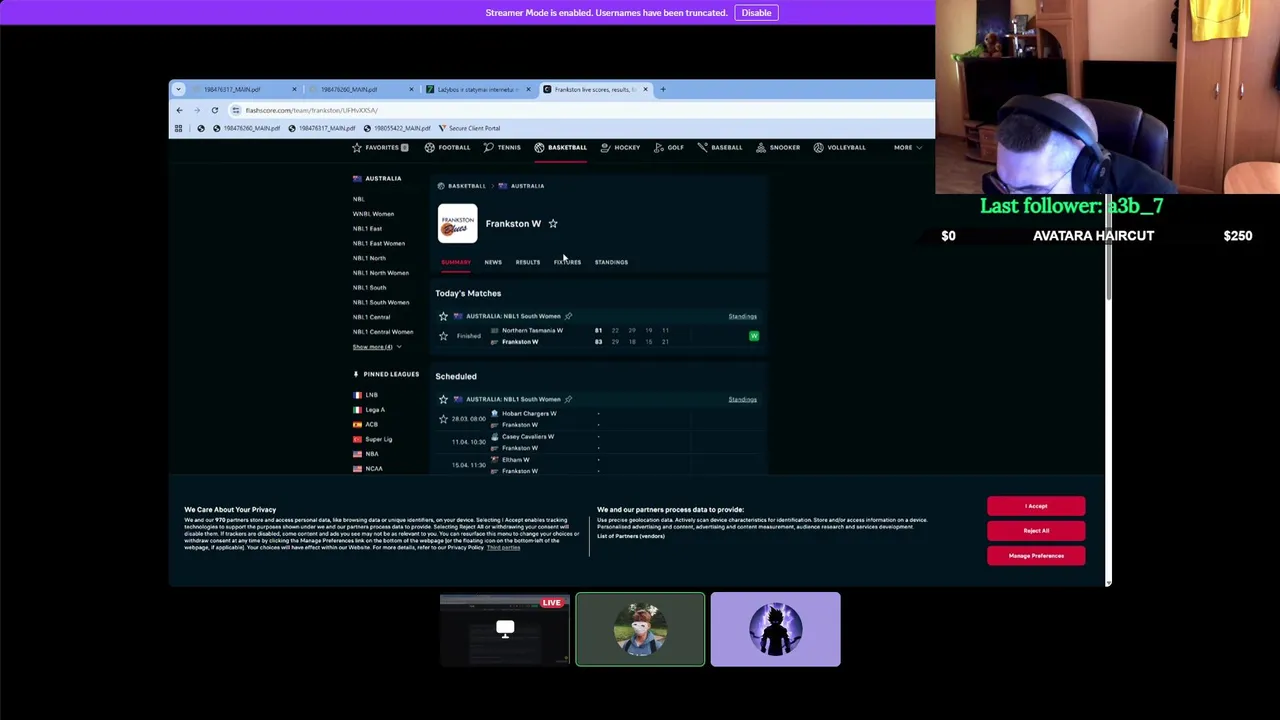Pin the NBL1 South Women league under Scheduled

coord(569,399)
